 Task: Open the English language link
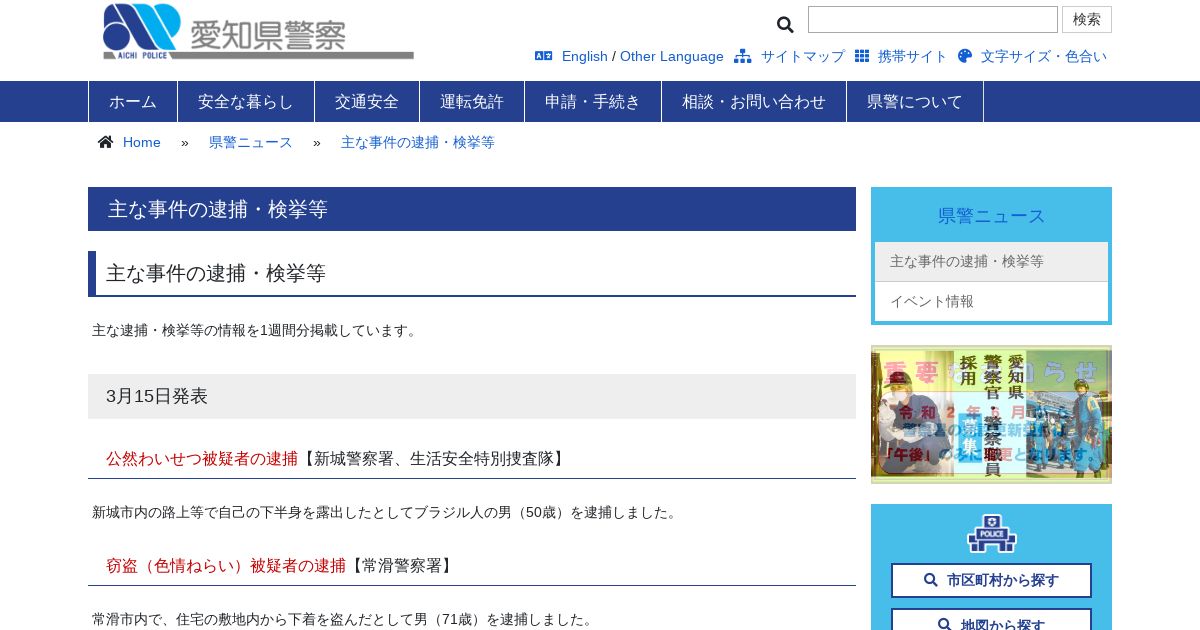click(x=585, y=56)
